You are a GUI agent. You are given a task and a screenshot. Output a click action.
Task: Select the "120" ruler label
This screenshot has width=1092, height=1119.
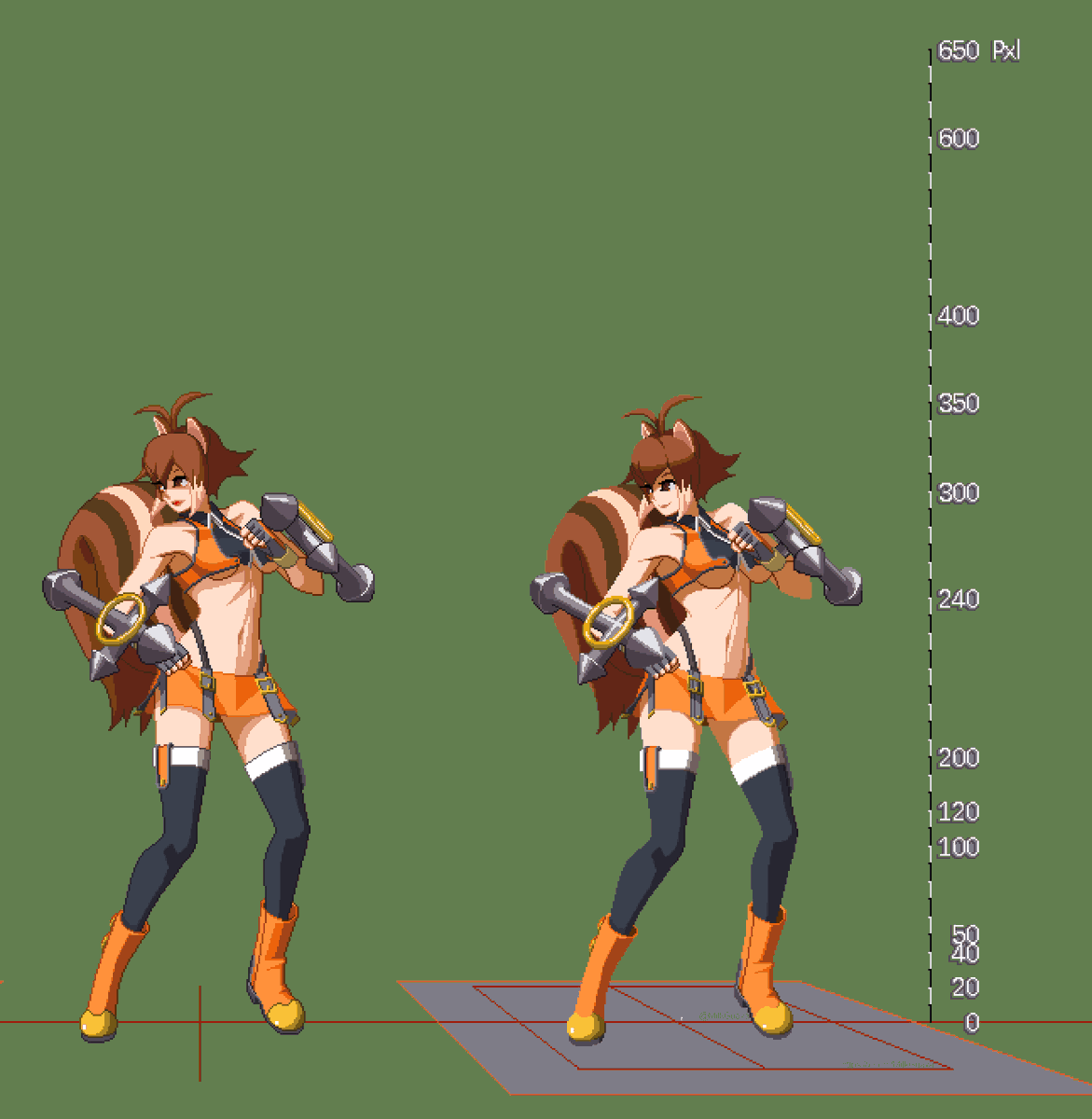[959, 812]
